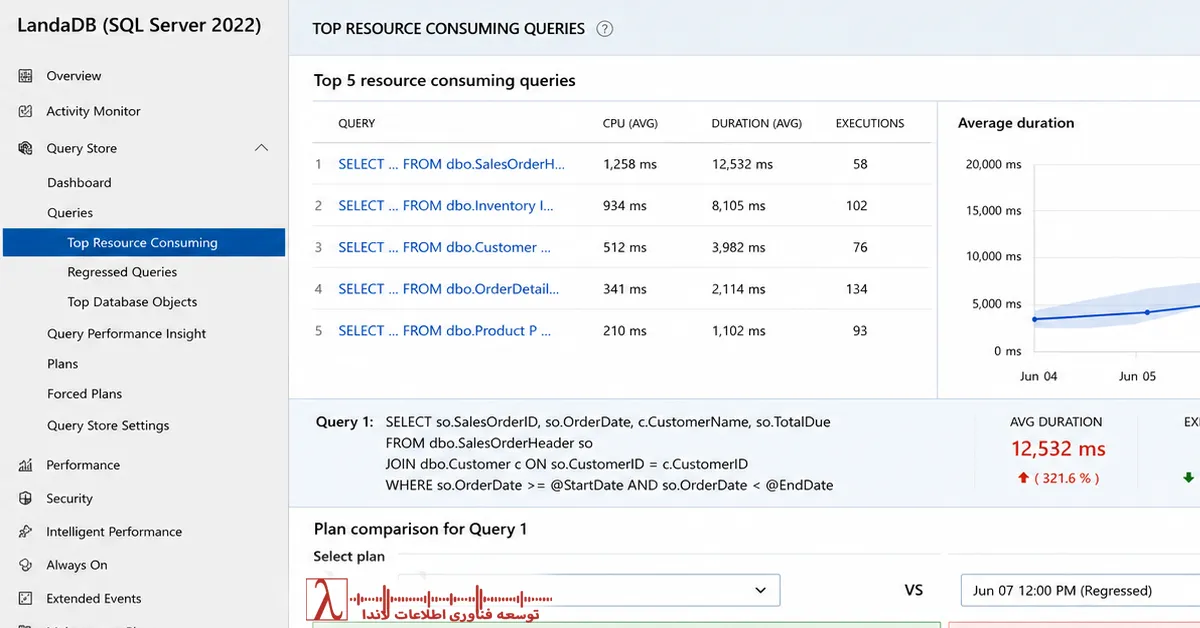This screenshot has height=628, width=1200.
Task: Open the Select plan dropdown
Action: [x=589, y=590]
